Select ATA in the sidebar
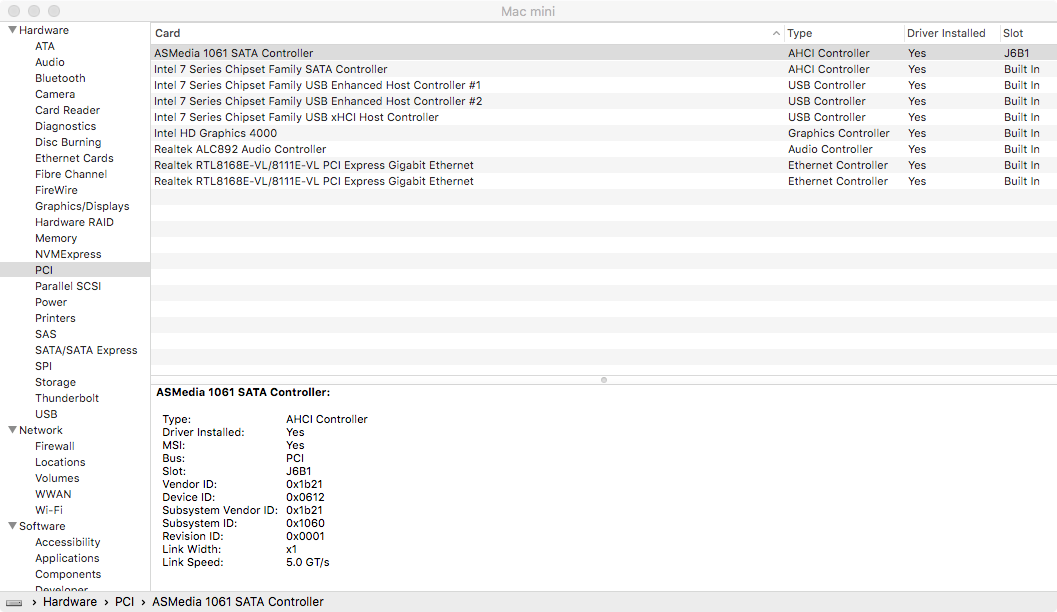The height and width of the screenshot is (612, 1057). click(x=45, y=46)
